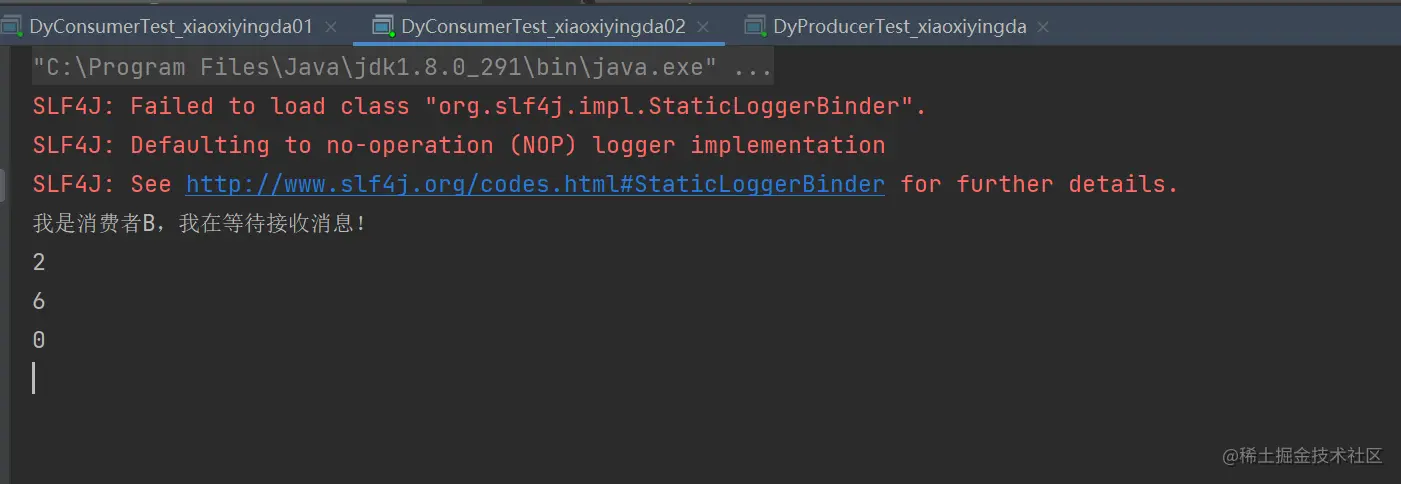Select the DyConsumerTest_xiaoxiyingda02 run tab label
This screenshot has width=1401, height=484.
point(543,27)
